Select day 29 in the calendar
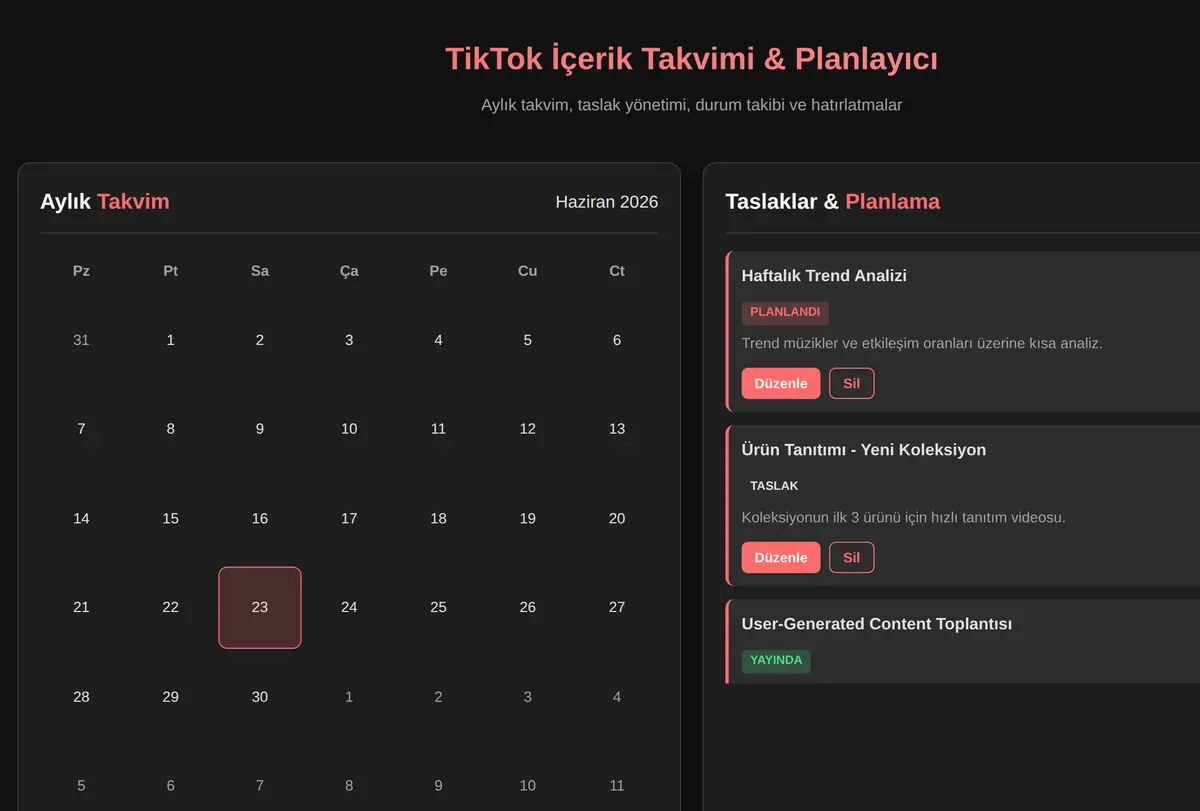Screen dimensions: 1200x811 (171, 697)
